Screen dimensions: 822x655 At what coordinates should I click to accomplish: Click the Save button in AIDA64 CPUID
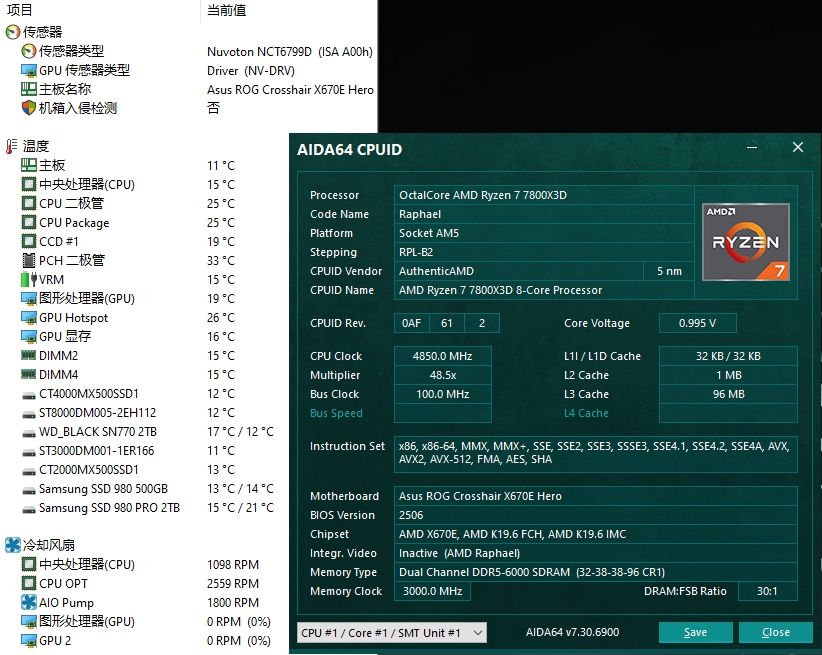tap(695, 632)
